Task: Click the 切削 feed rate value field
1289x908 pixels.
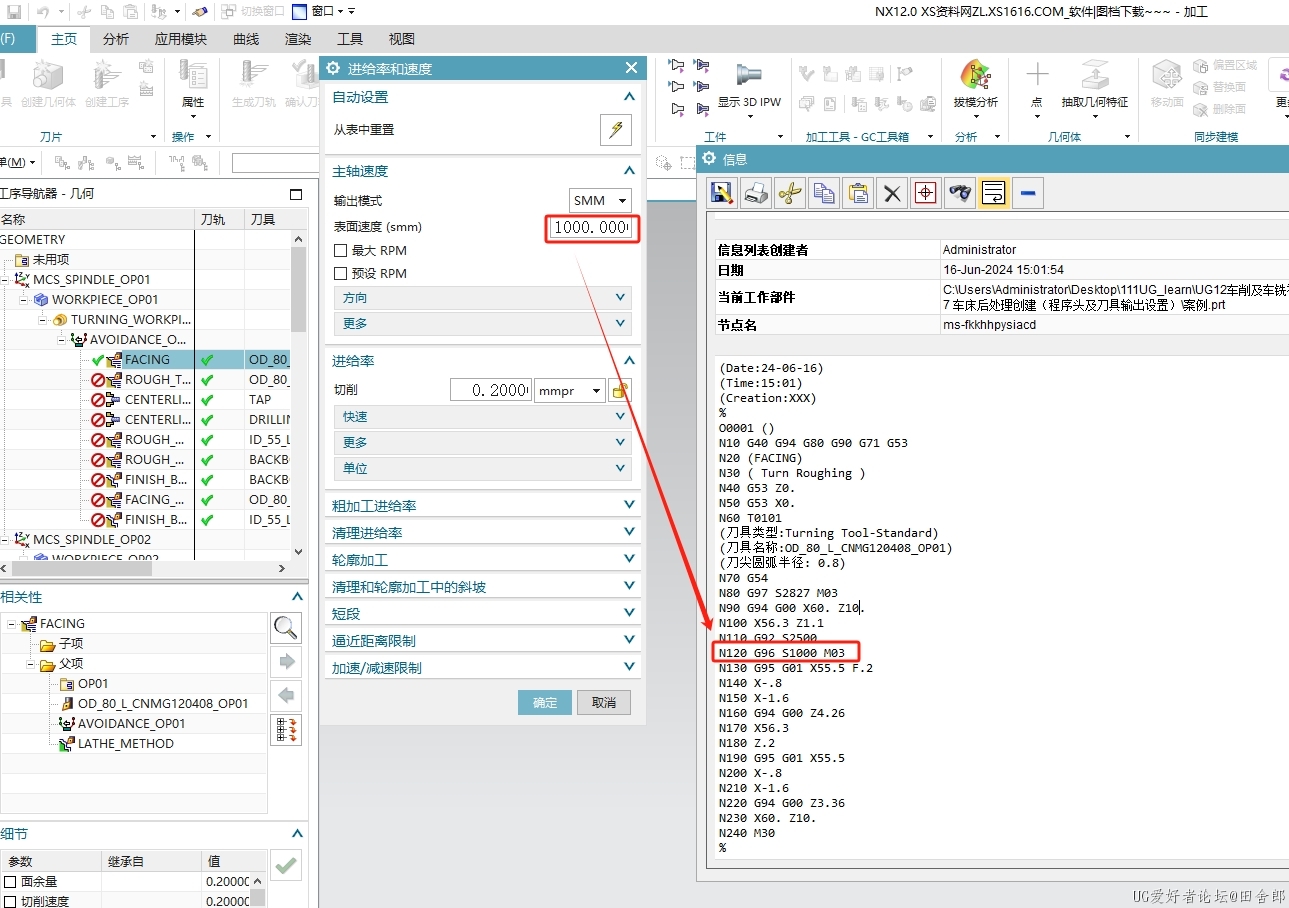Action: (490, 390)
